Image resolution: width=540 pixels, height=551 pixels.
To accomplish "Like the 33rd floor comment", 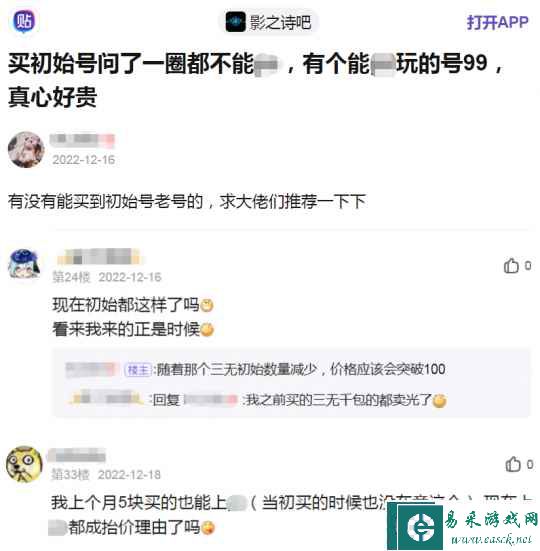I will click(x=519, y=465).
